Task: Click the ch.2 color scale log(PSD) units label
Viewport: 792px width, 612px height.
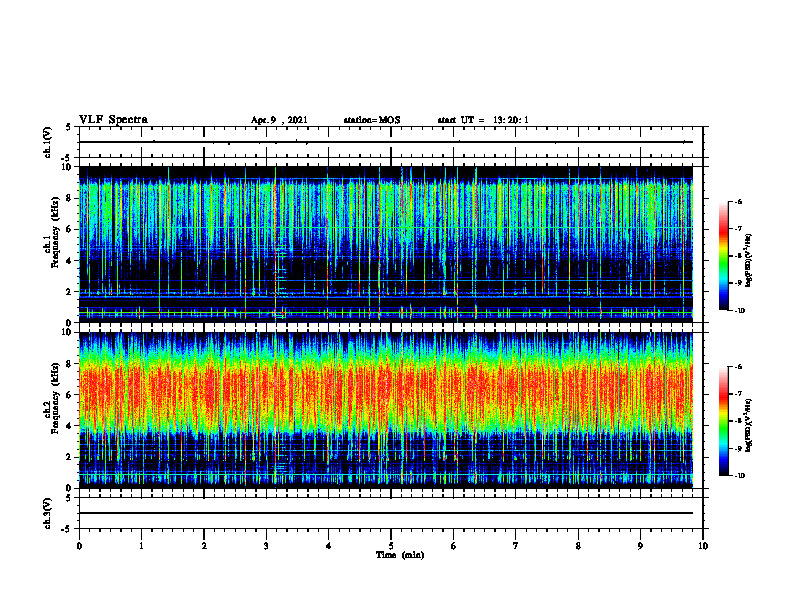Action: point(749,425)
